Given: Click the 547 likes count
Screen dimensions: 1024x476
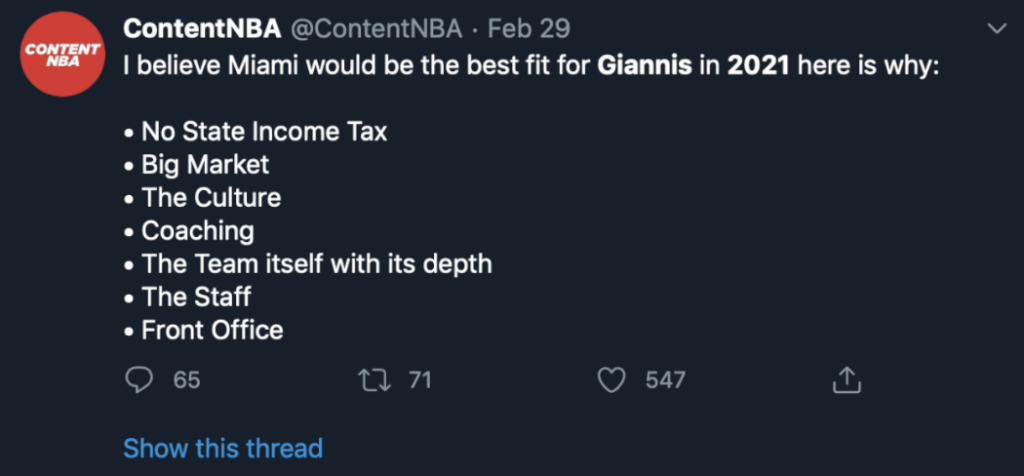Looking at the screenshot, I should pos(665,380).
